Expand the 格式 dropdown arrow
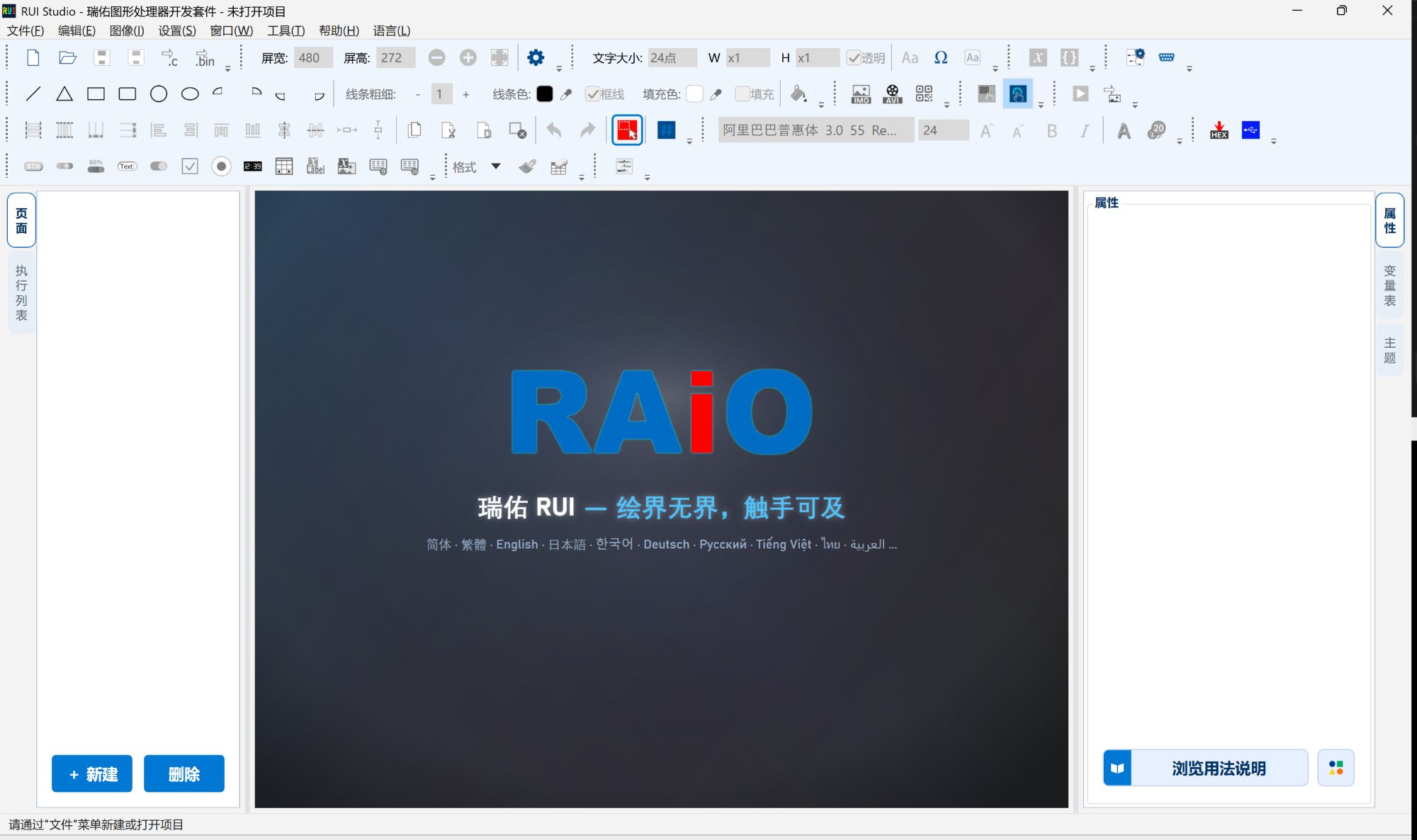Screen dimensions: 1417x840 496,166
